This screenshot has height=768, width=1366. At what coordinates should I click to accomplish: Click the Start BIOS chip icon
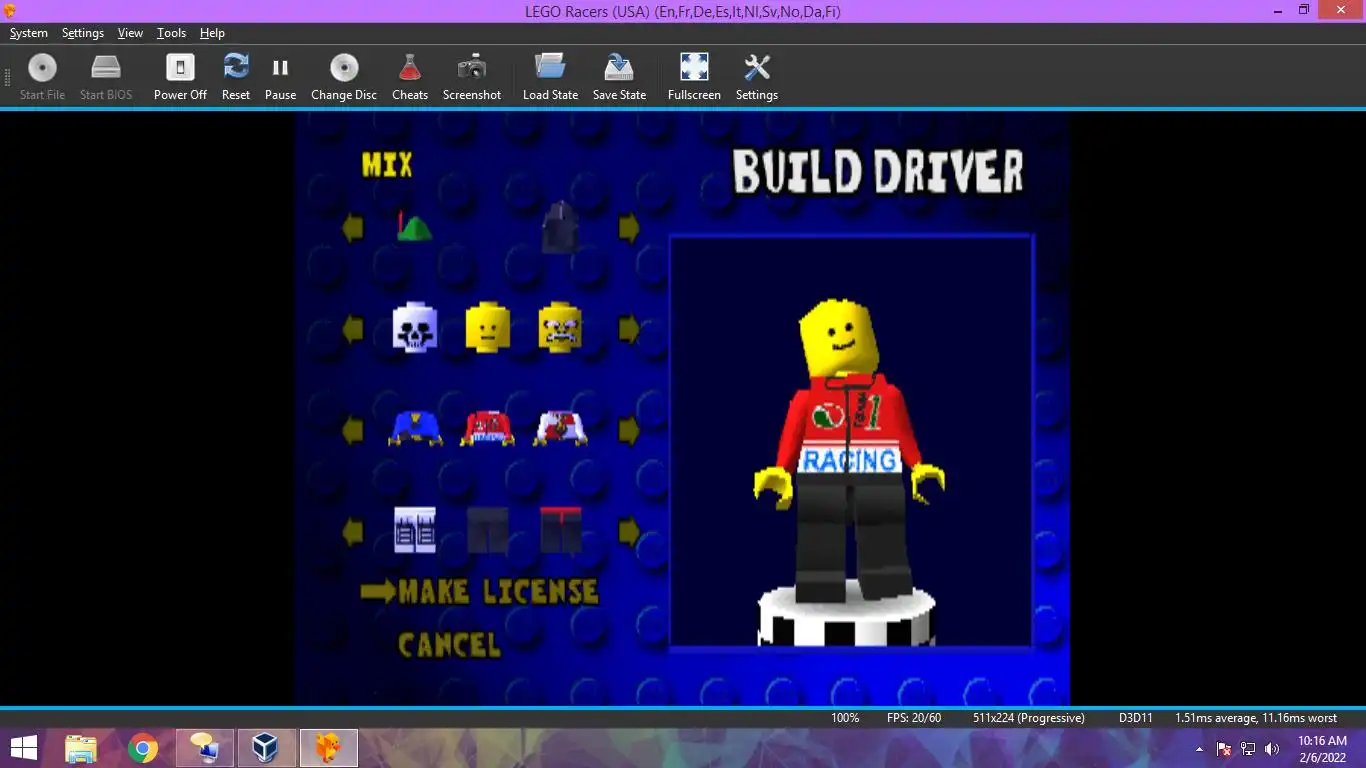(x=106, y=77)
